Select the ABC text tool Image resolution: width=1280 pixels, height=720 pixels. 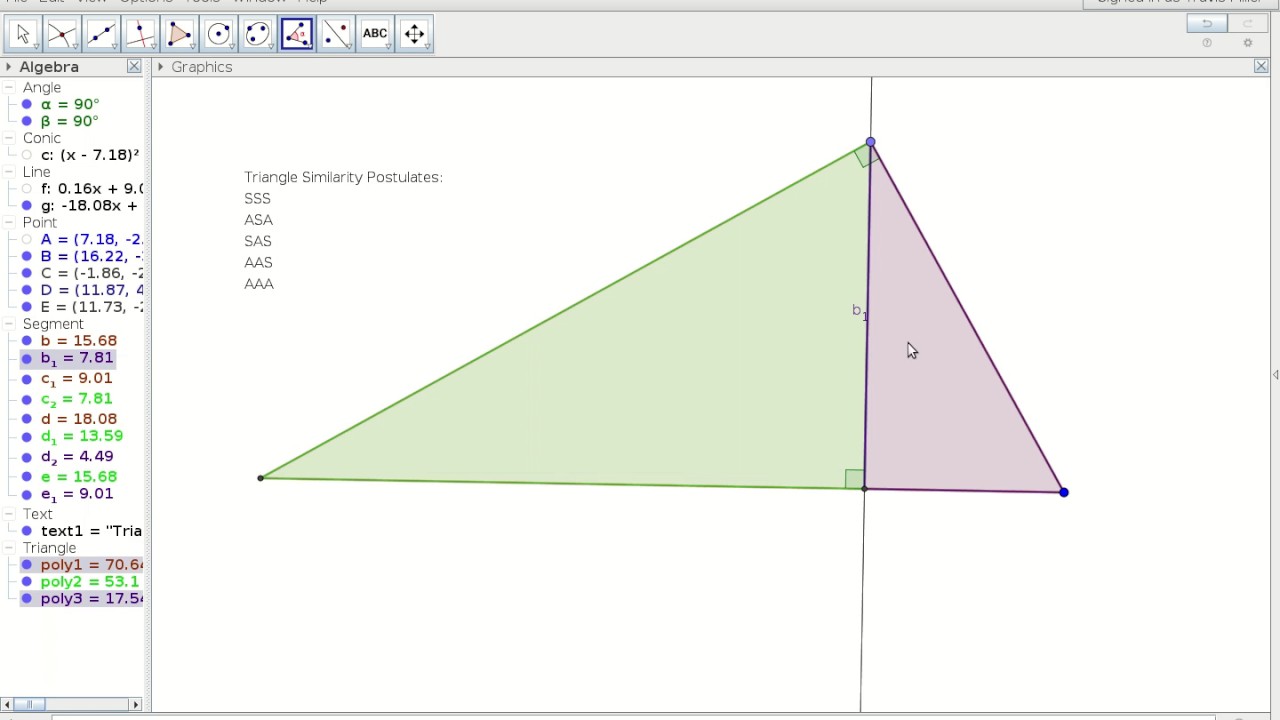(375, 34)
